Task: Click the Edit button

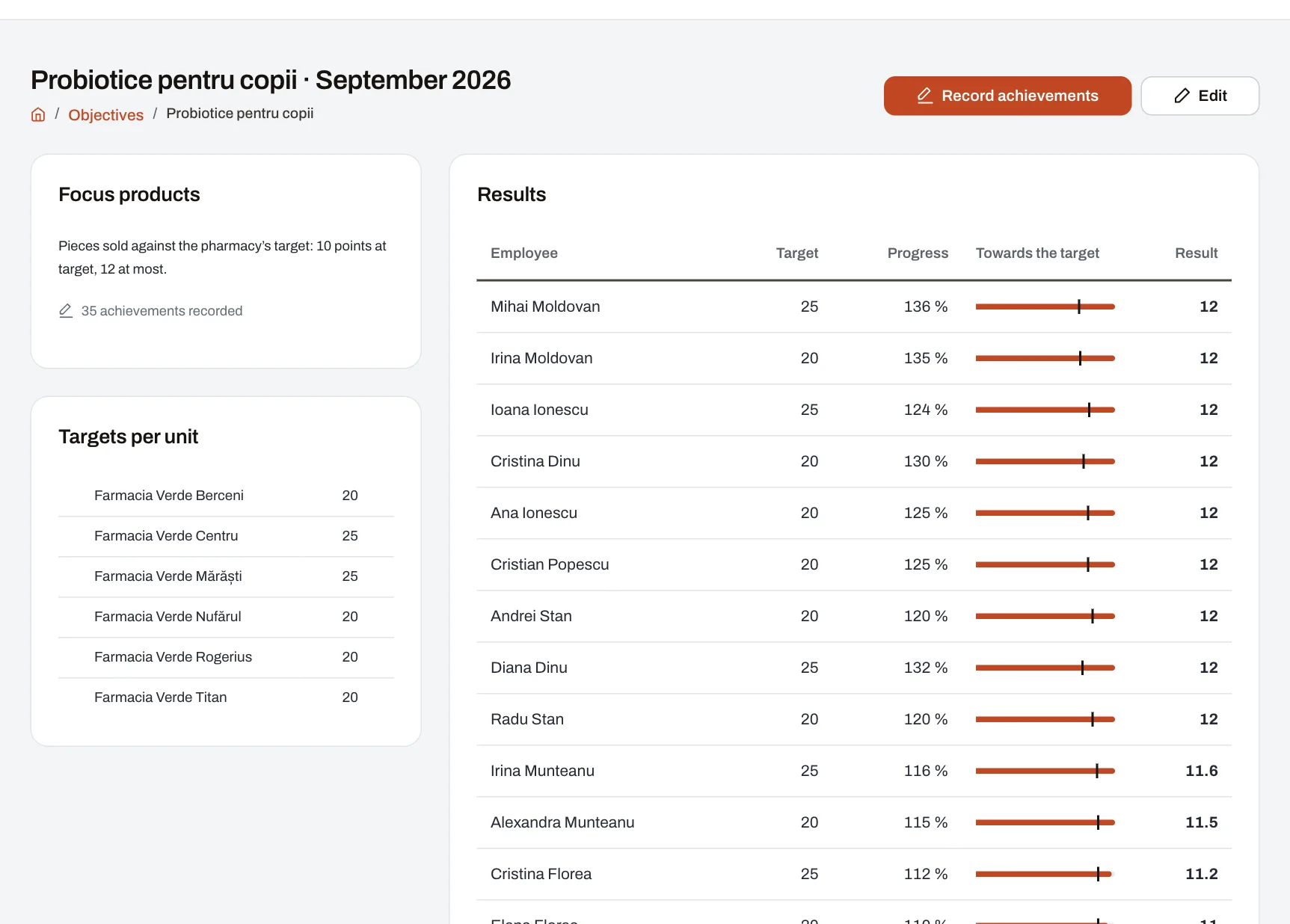Action: tap(1200, 96)
